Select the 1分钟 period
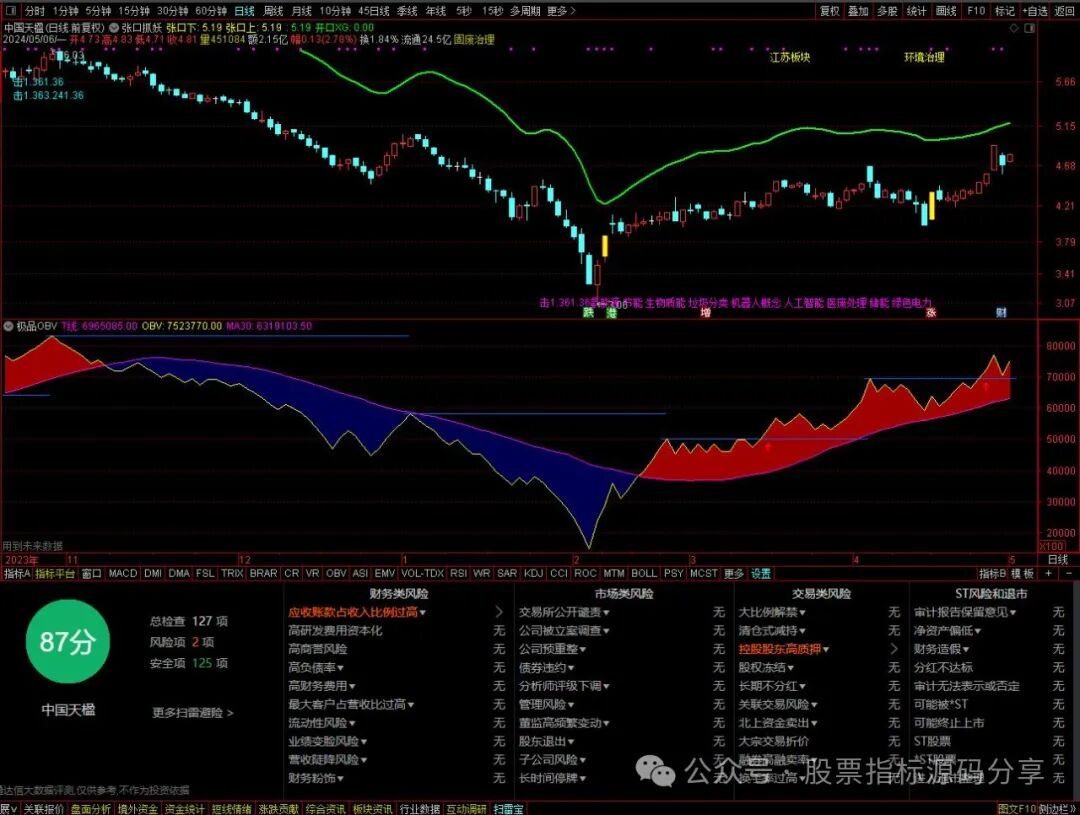Image resolution: width=1080 pixels, height=815 pixels. point(65,11)
